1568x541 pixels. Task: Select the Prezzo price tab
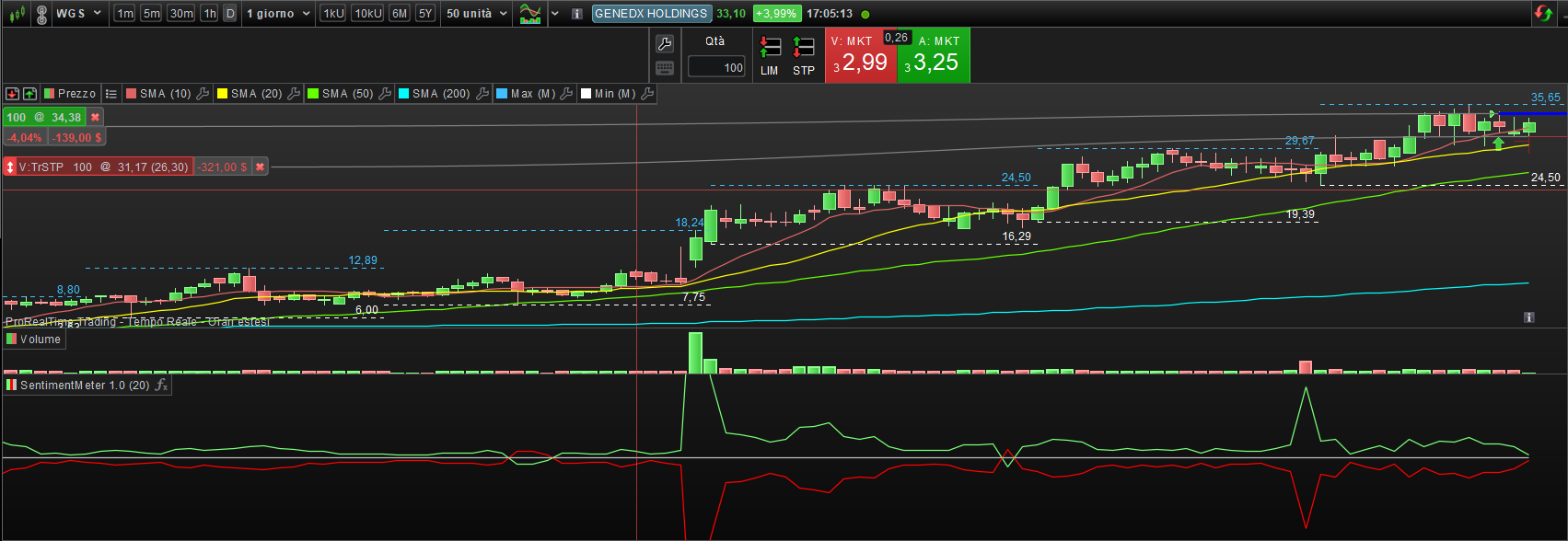pyautogui.click(x=69, y=94)
